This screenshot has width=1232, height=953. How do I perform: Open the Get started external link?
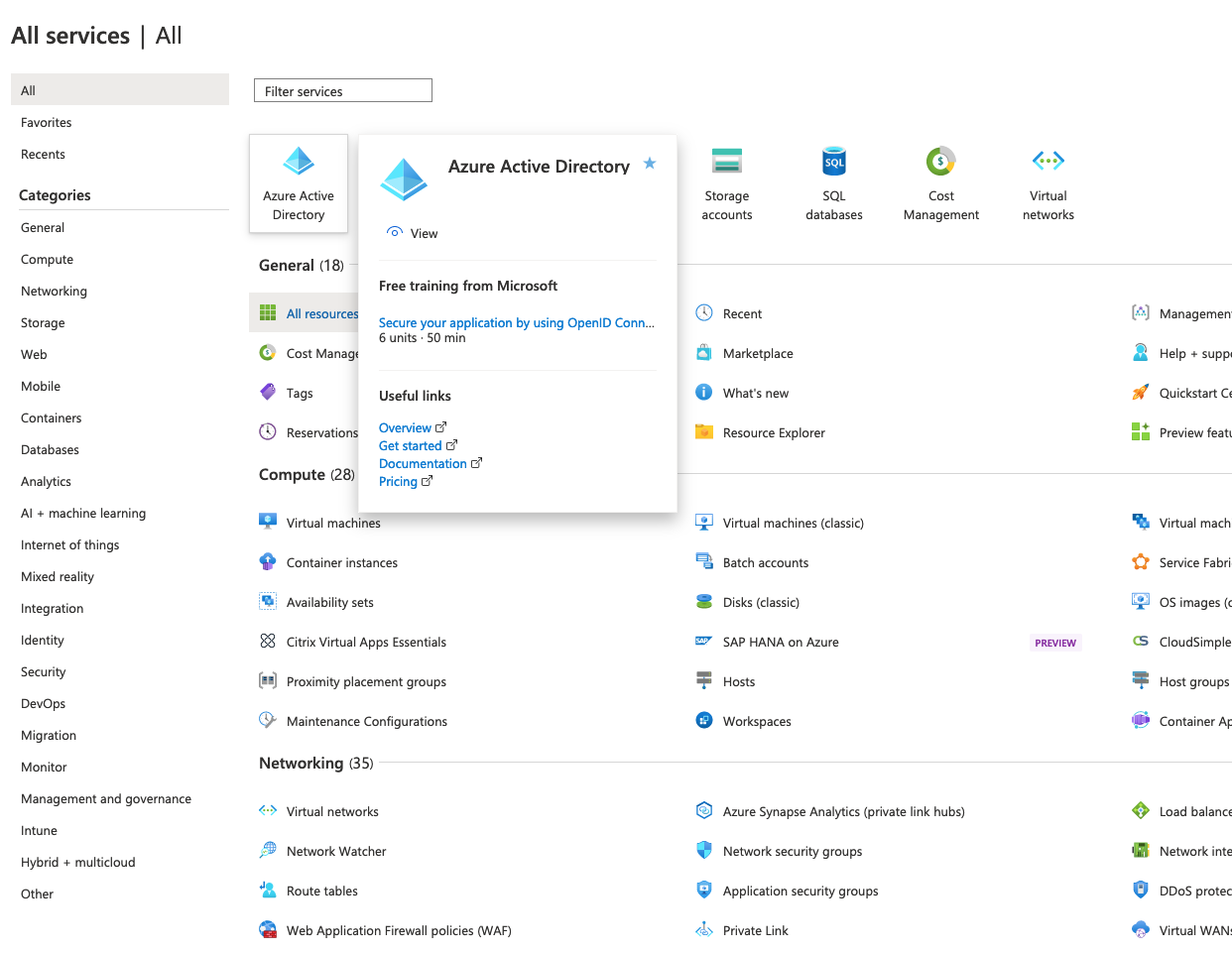tap(418, 445)
